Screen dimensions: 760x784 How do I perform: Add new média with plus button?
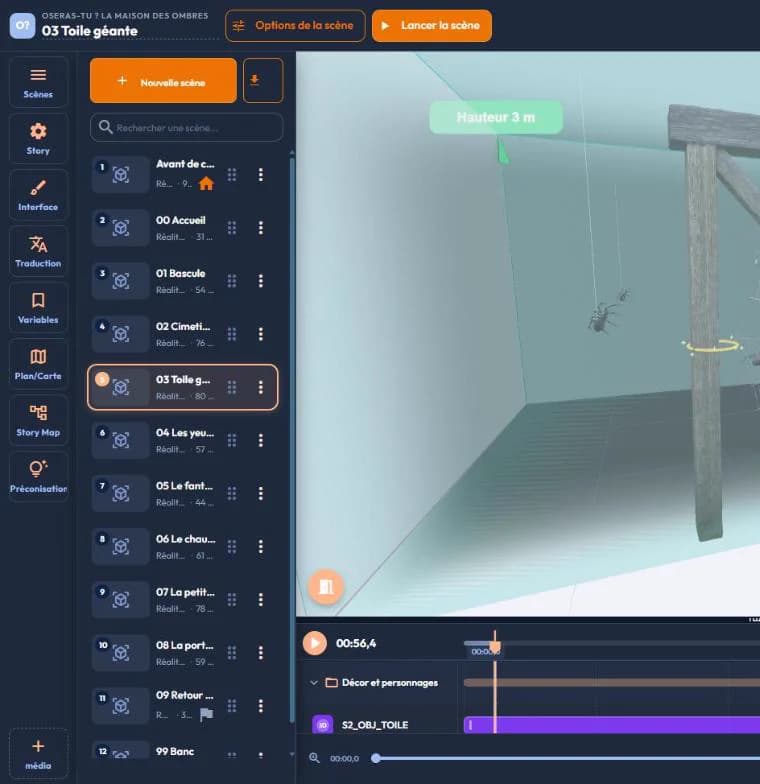[38, 754]
